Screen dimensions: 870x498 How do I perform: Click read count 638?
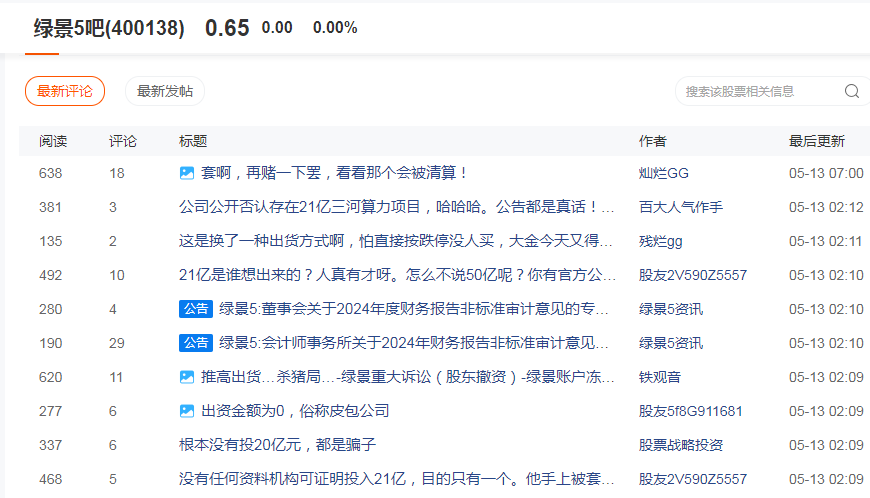point(50,173)
